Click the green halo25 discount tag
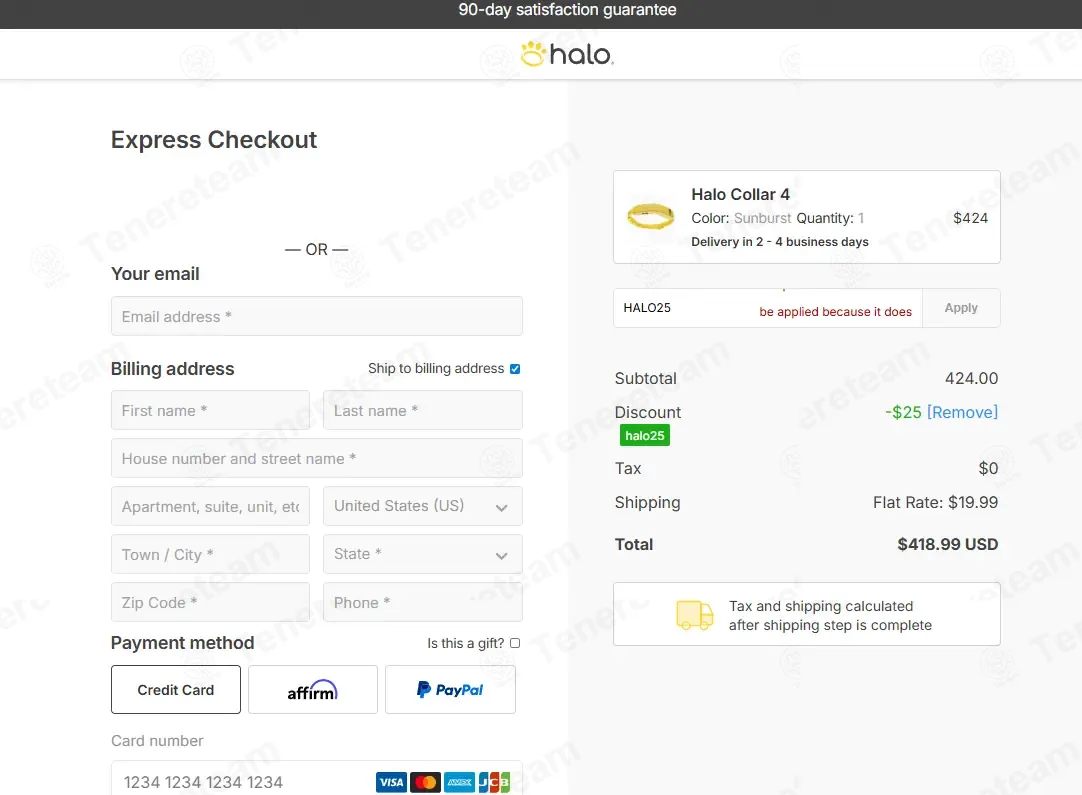The height and width of the screenshot is (795, 1082). coord(645,435)
